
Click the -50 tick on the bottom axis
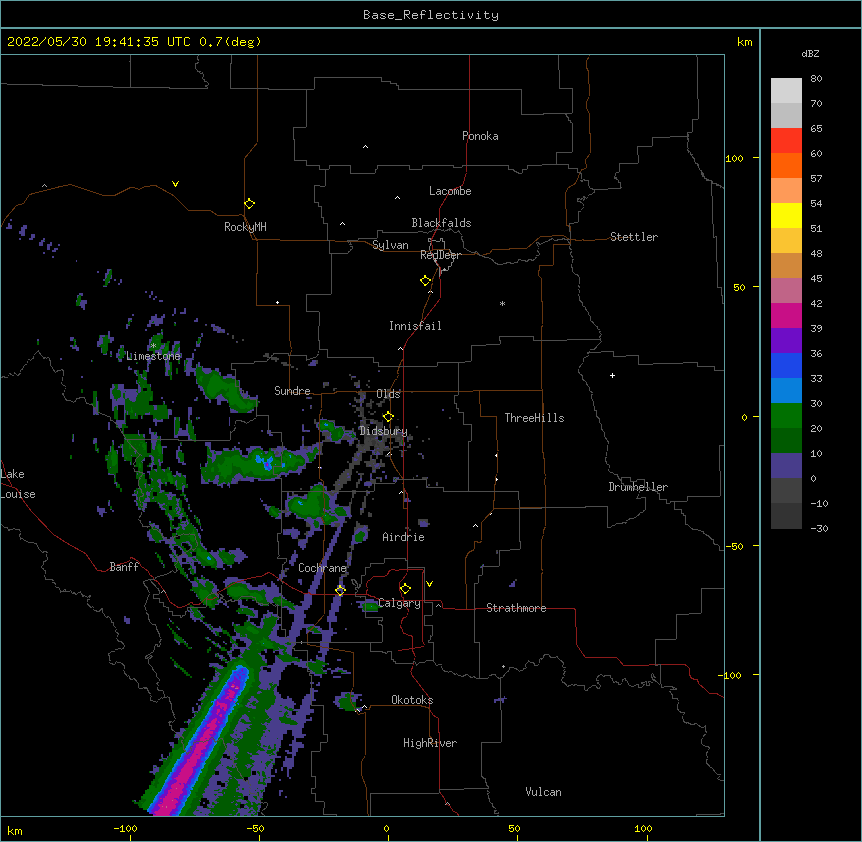(255, 828)
